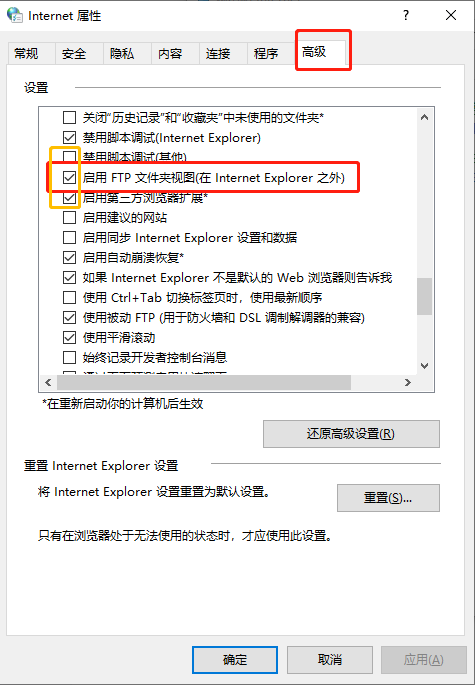Disable 启用自动崩溃恢复 checkbox

point(69,257)
